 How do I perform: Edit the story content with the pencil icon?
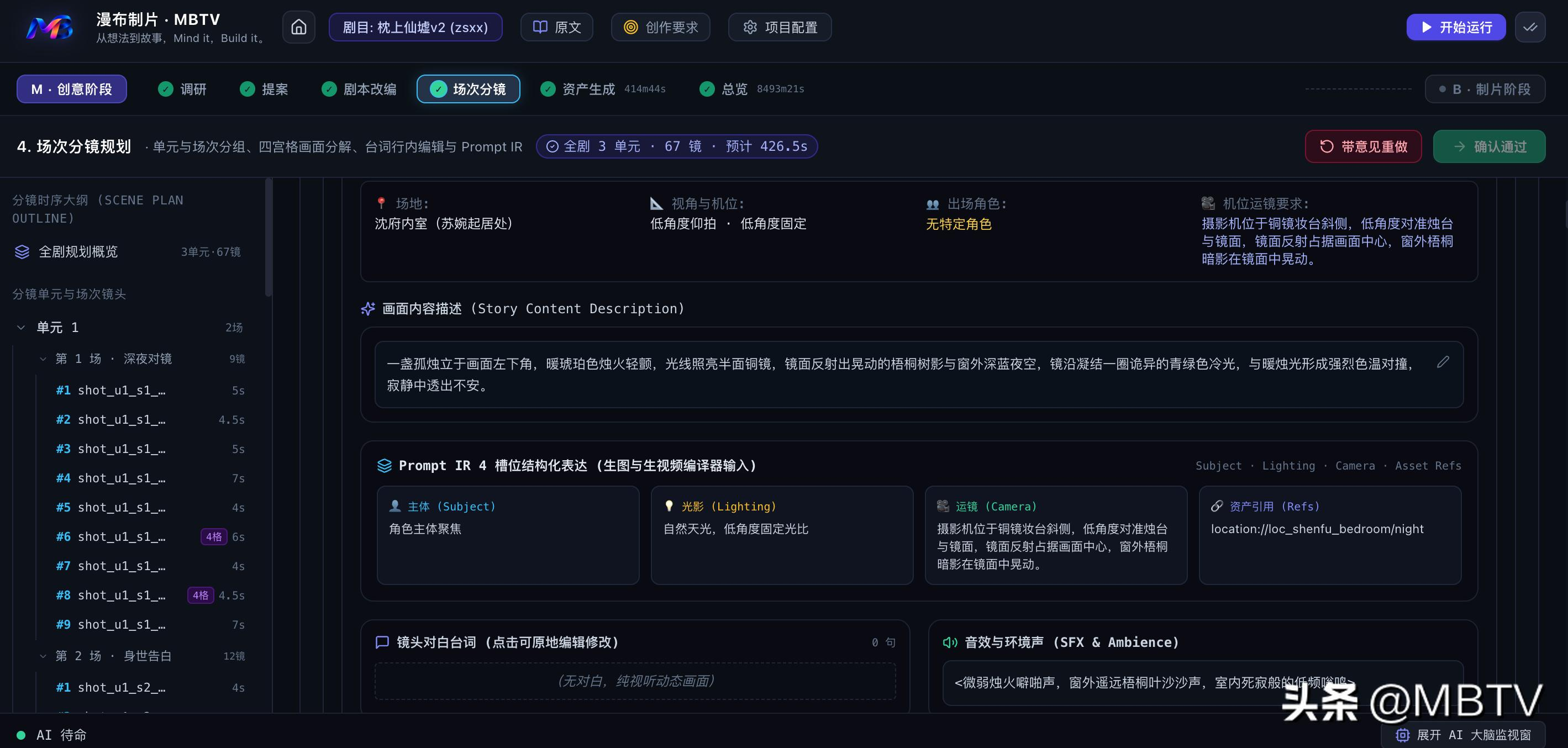click(1443, 362)
